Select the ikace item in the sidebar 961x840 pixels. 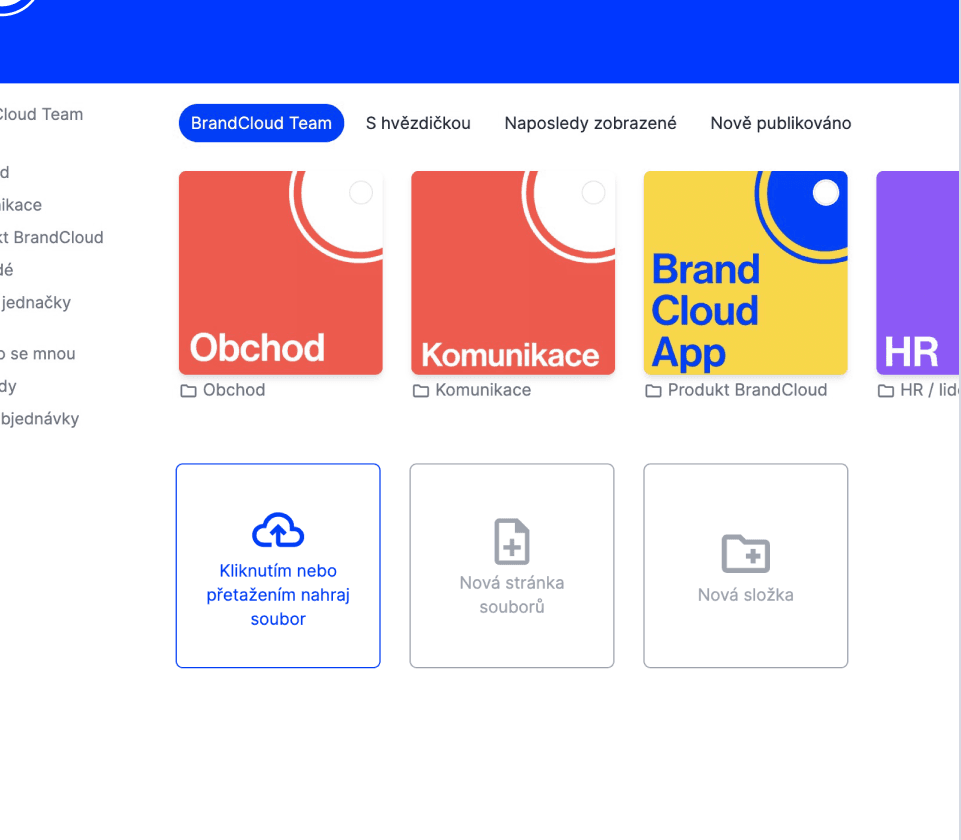pyautogui.click(x=21, y=205)
